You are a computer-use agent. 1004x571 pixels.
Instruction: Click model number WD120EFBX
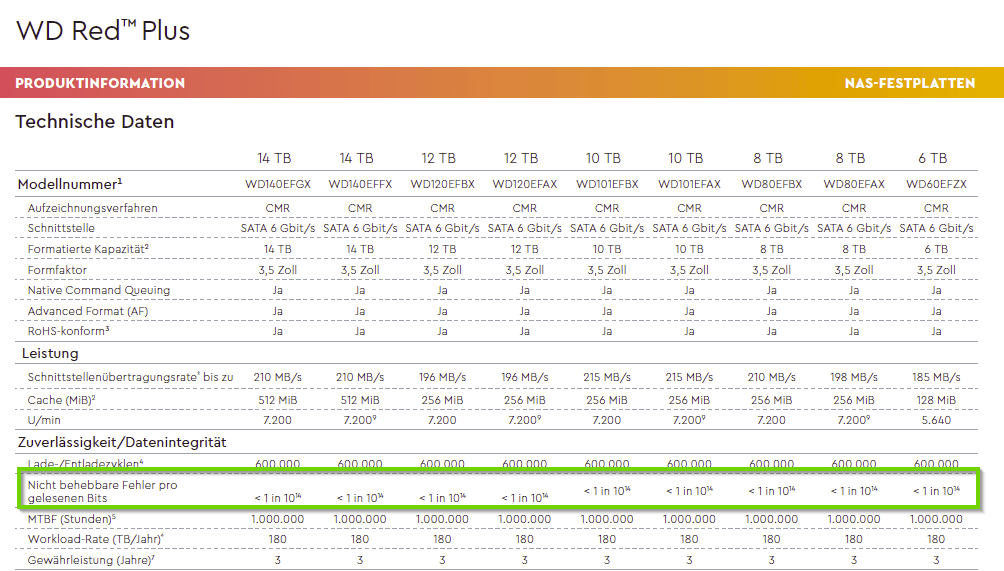[442, 184]
